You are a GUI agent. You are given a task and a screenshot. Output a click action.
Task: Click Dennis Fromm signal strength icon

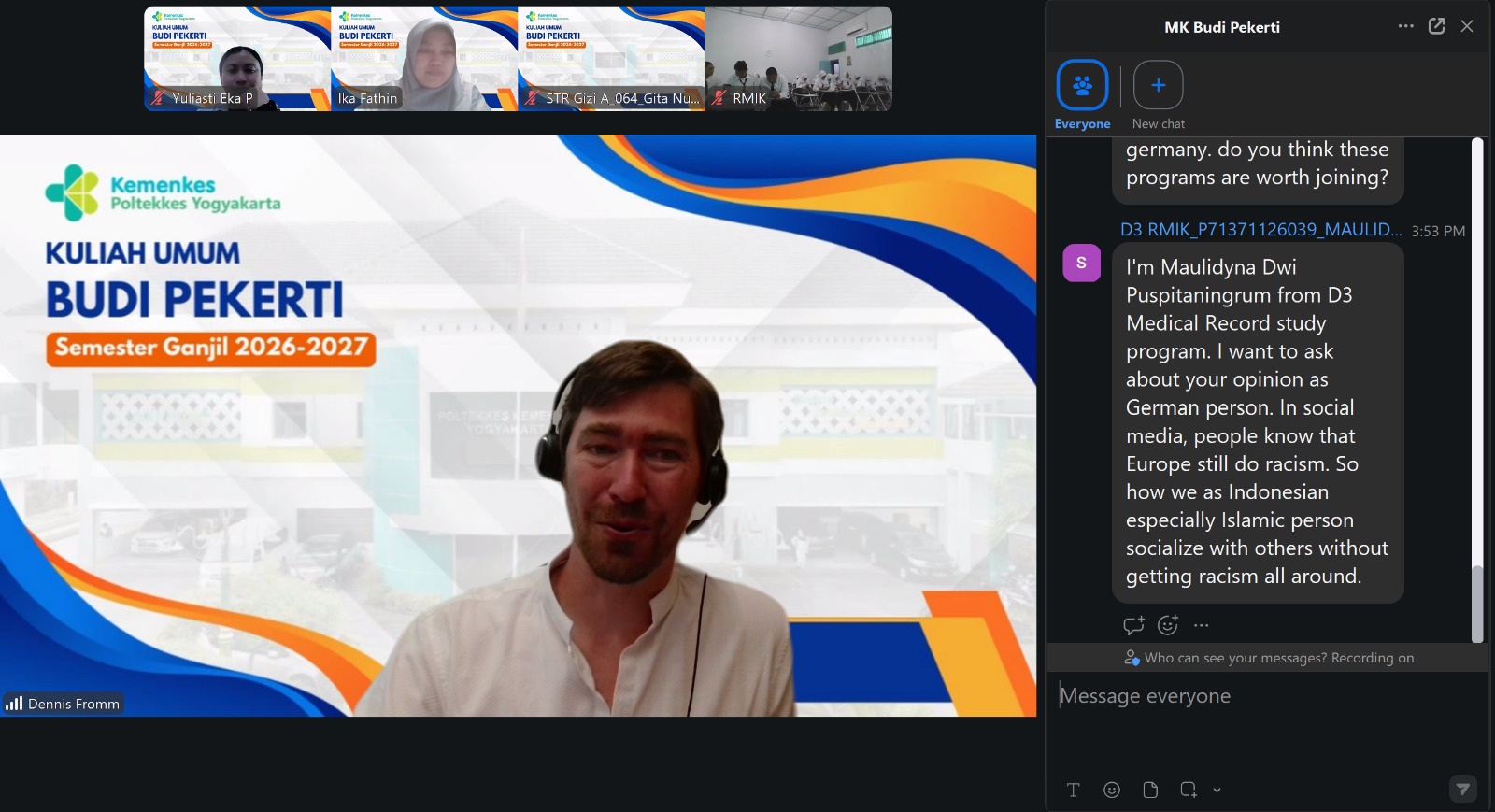[14, 704]
